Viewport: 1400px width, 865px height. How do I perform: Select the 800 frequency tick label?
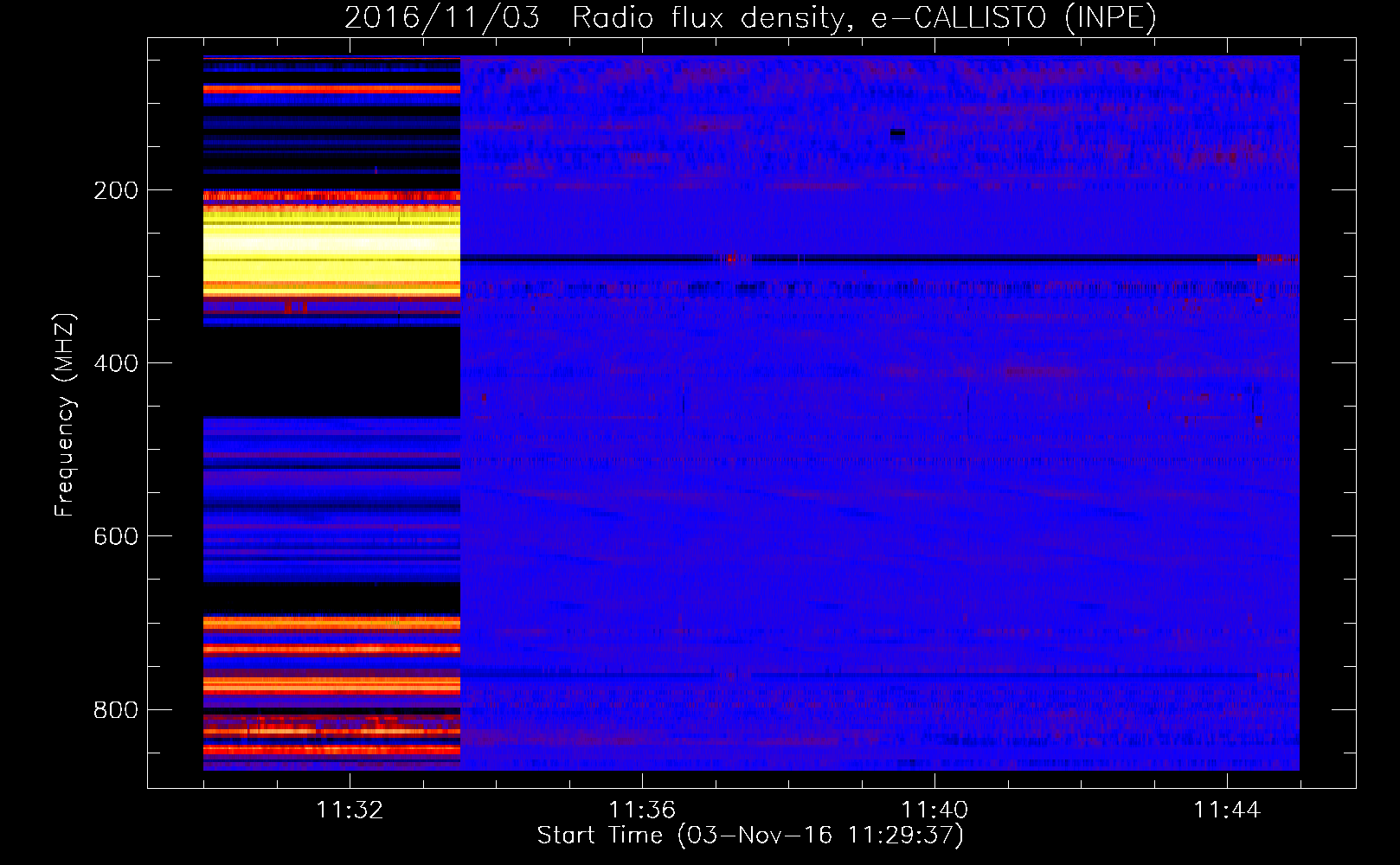[x=116, y=710]
